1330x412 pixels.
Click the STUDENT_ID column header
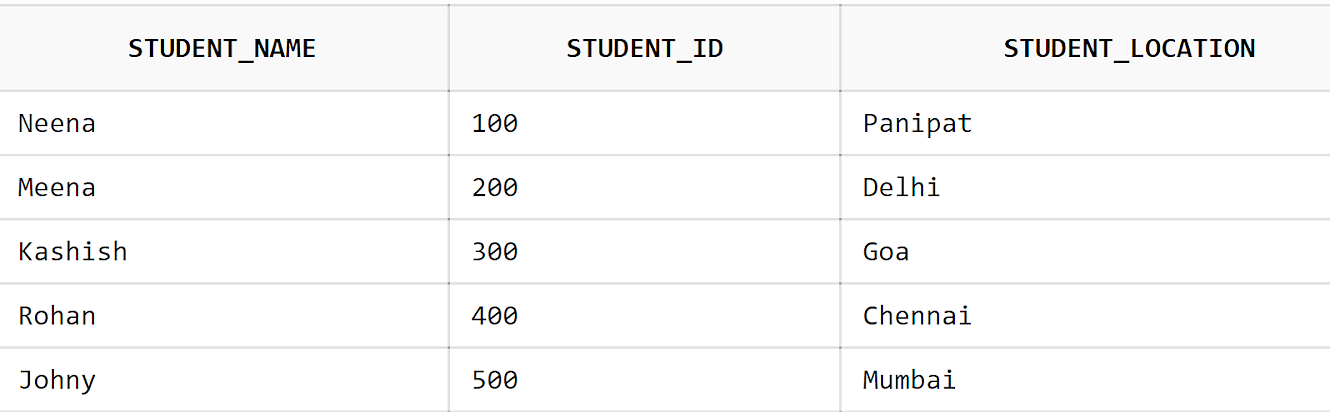[644, 48]
